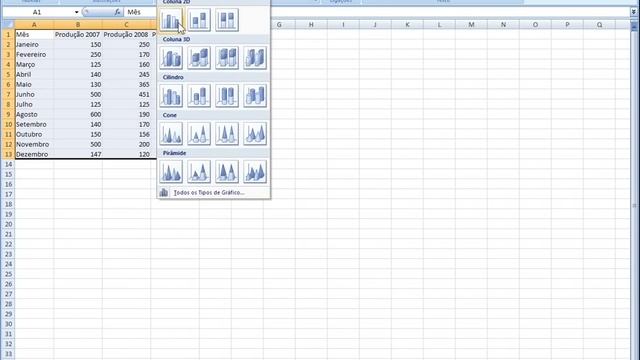Image resolution: width=640 pixels, height=360 pixels.
Task: Click the Fevereiro cell
Action: [x=34, y=54]
